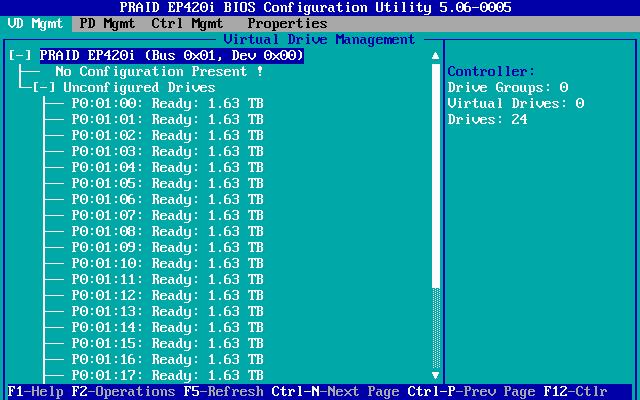640x400 pixels.
Task: Select drive P0:01:03
Action: 167,151
